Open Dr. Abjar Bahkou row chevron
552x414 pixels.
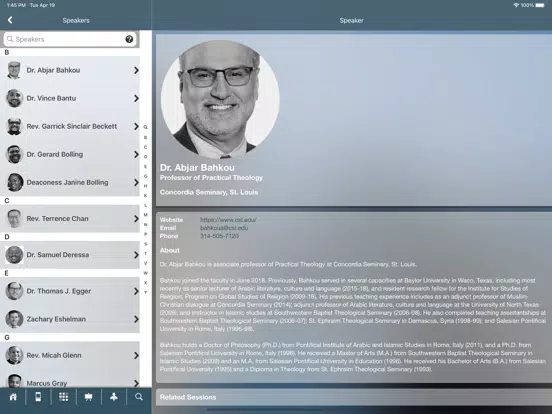[136, 70]
